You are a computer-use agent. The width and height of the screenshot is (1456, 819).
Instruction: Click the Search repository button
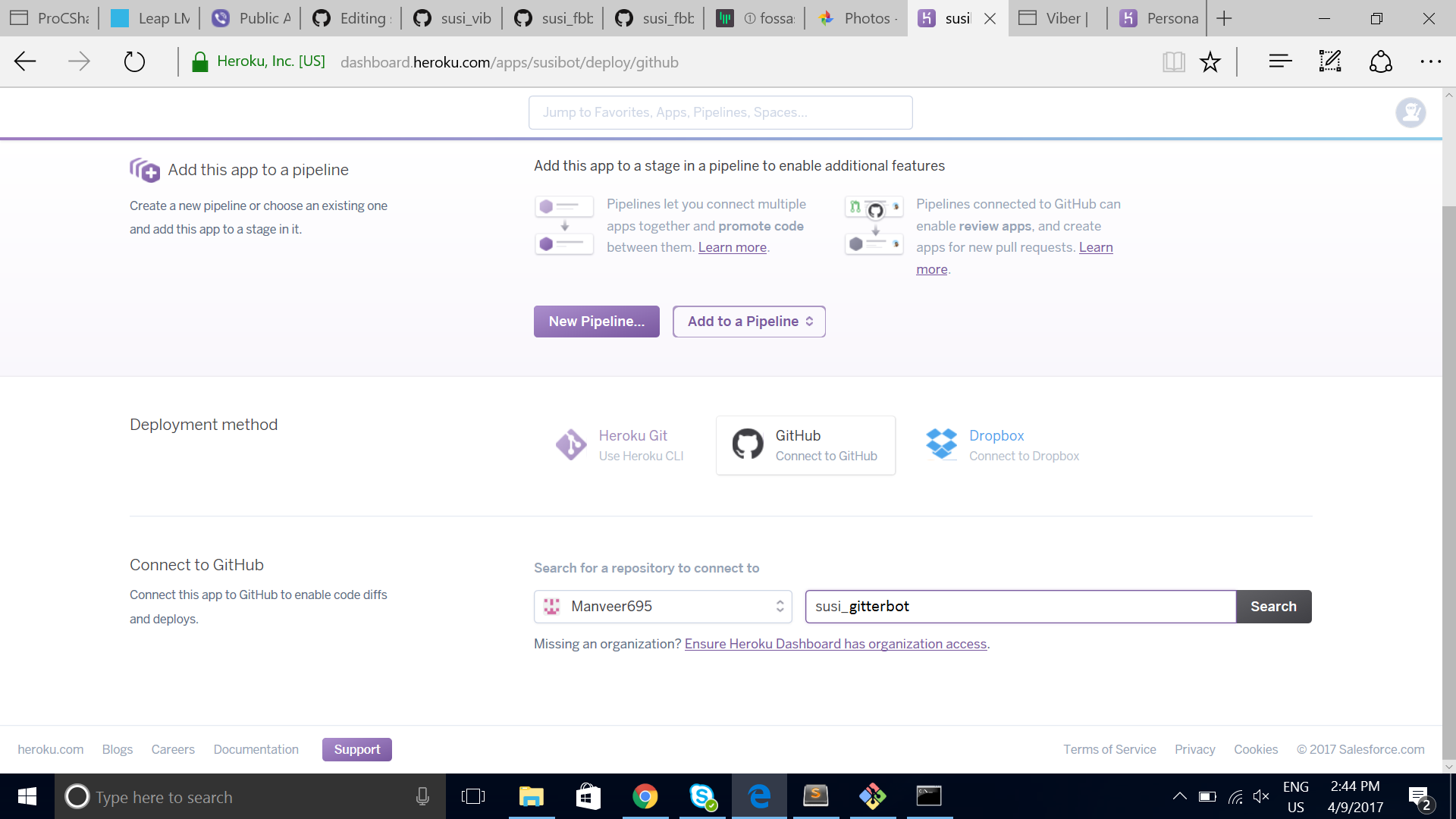click(1273, 607)
